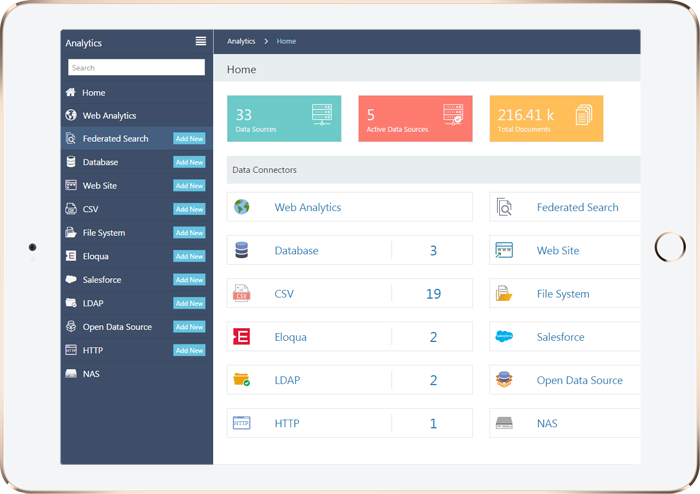Image resolution: width=700 pixels, height=494 pixels.
Task: Click the NAS device icon in Data Connectors
Action: 504,423
